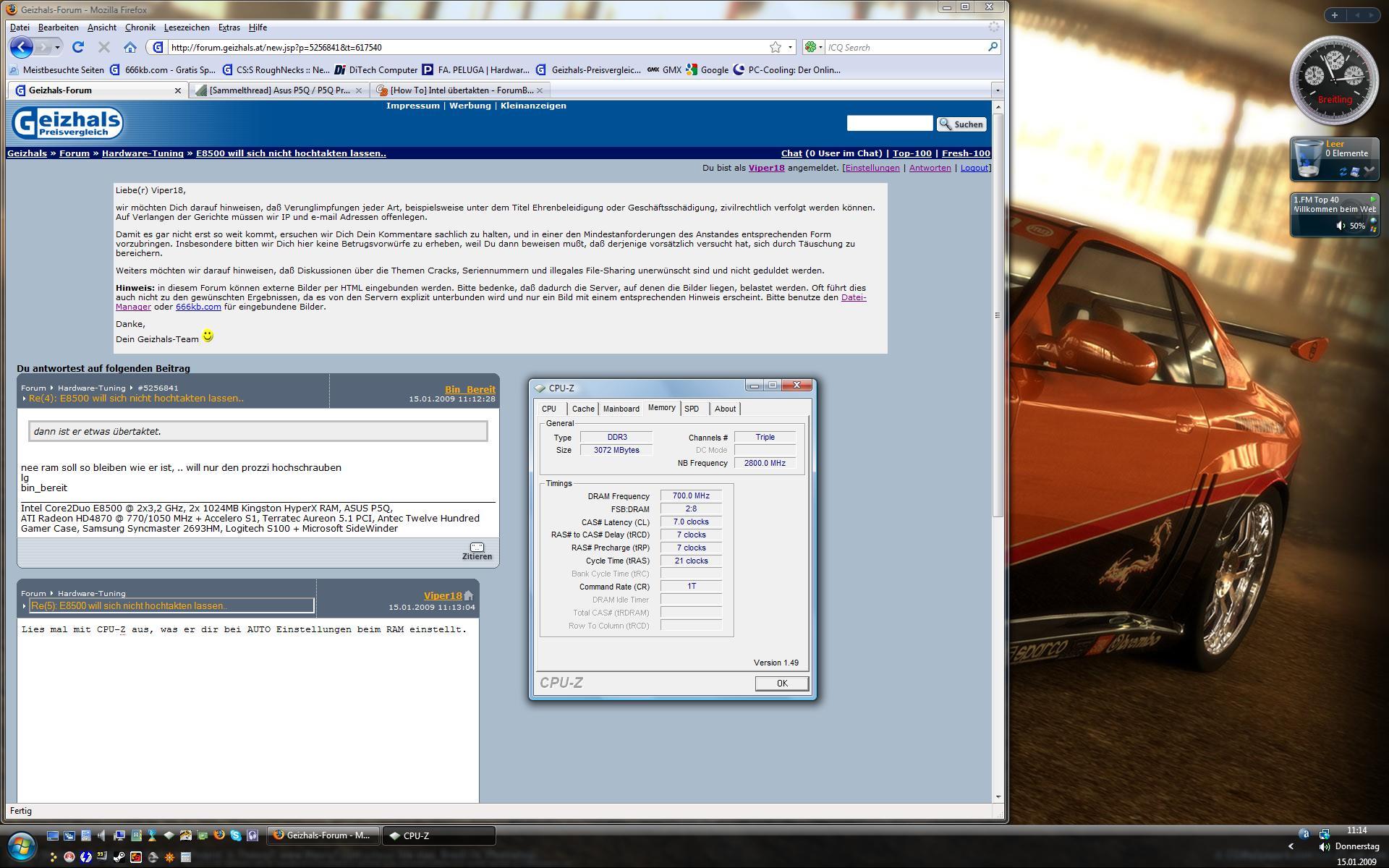Click the home icon next to Viper18
Viewport: 1389px width, 868px height.
469,595
